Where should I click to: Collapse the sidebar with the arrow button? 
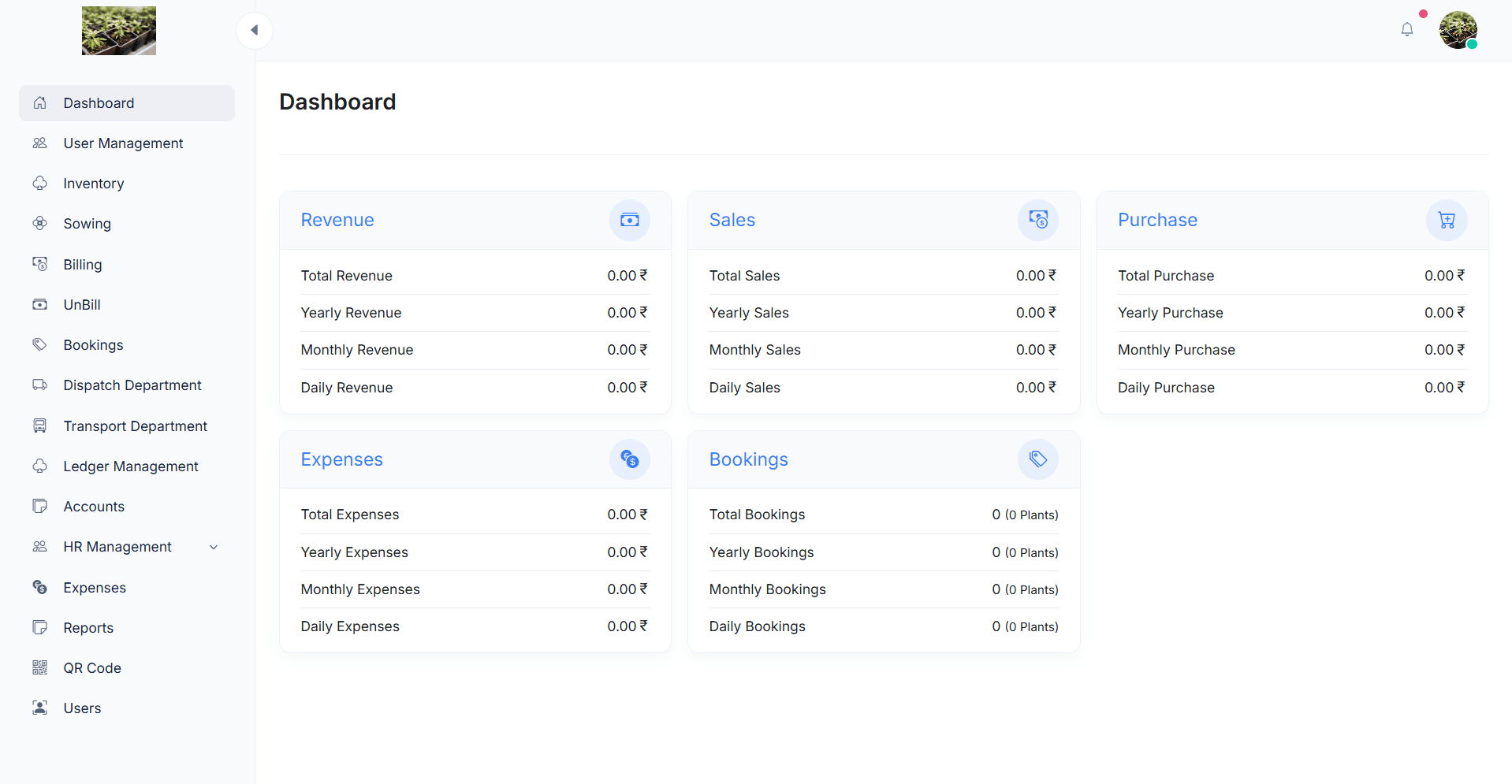pyautogui.click(x=254, y=31)
